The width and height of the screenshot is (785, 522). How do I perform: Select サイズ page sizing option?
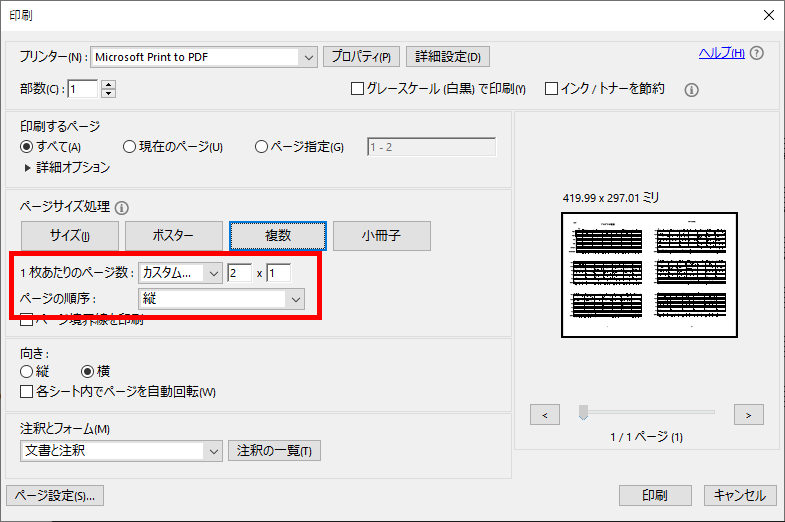coord(70,236)
